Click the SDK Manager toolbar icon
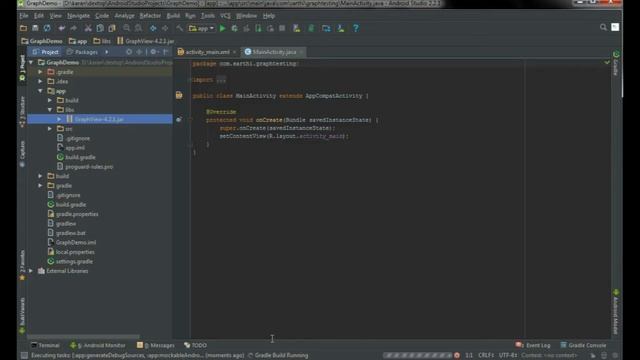Image resolution: width=640 pixels, height=360 pixels. [x=341, y=28]
